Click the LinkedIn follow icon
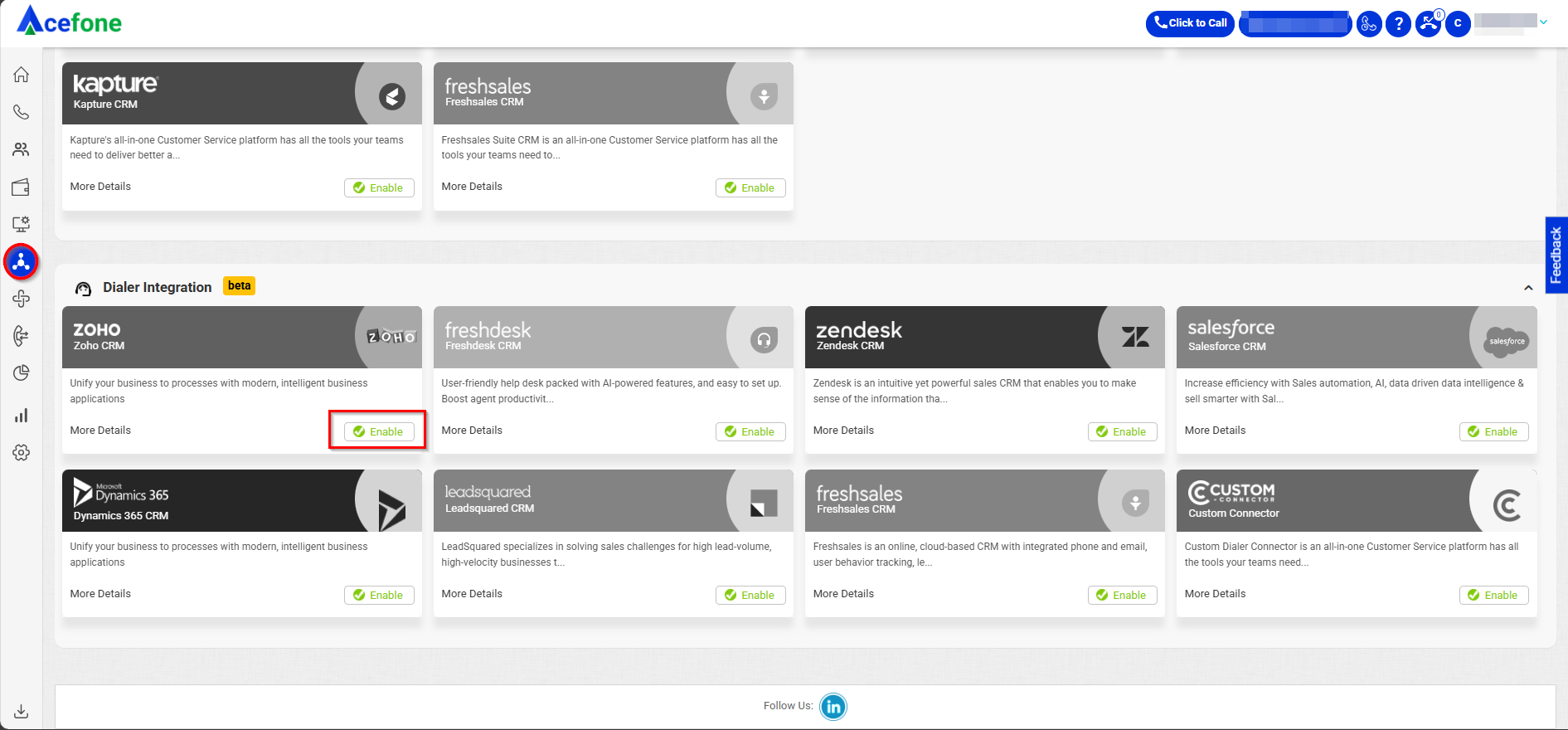The image size is (1568, 730). 833,707
